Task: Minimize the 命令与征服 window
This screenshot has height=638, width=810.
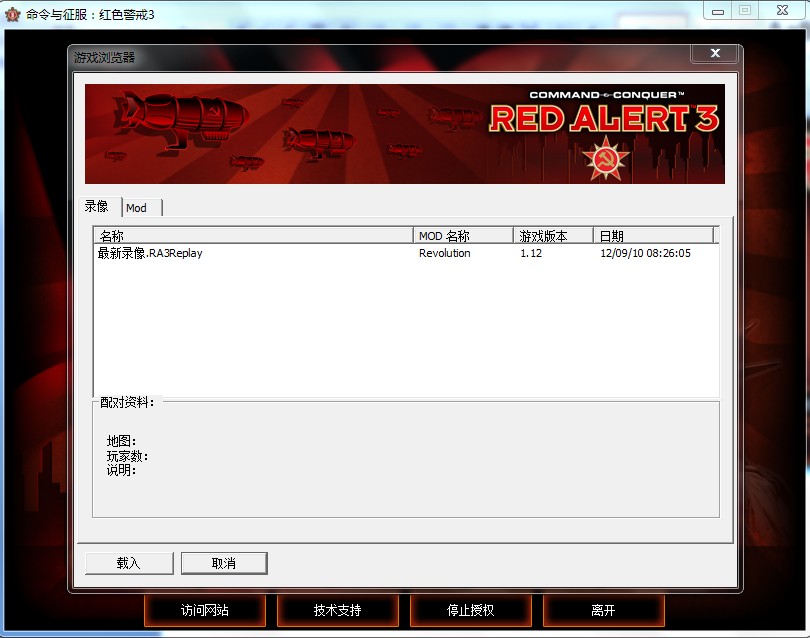Action: [718, 11]
